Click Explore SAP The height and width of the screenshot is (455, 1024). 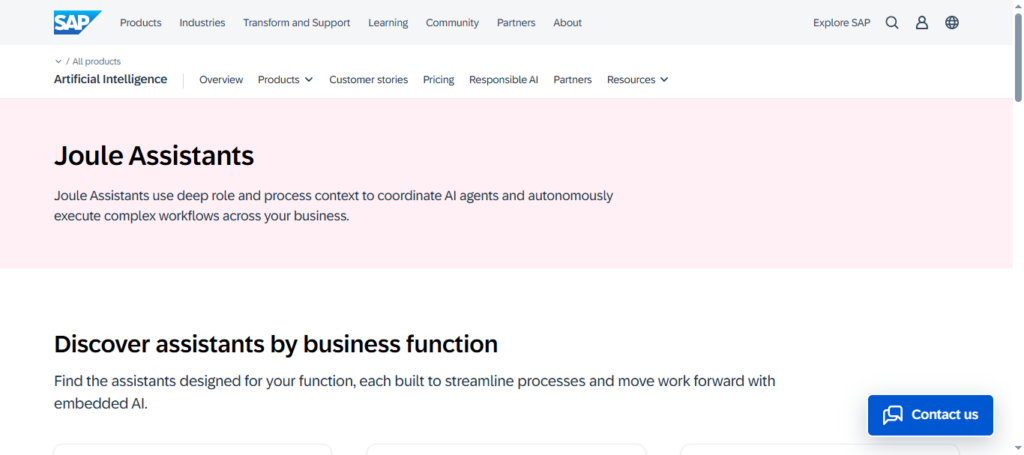coord(841,23)
